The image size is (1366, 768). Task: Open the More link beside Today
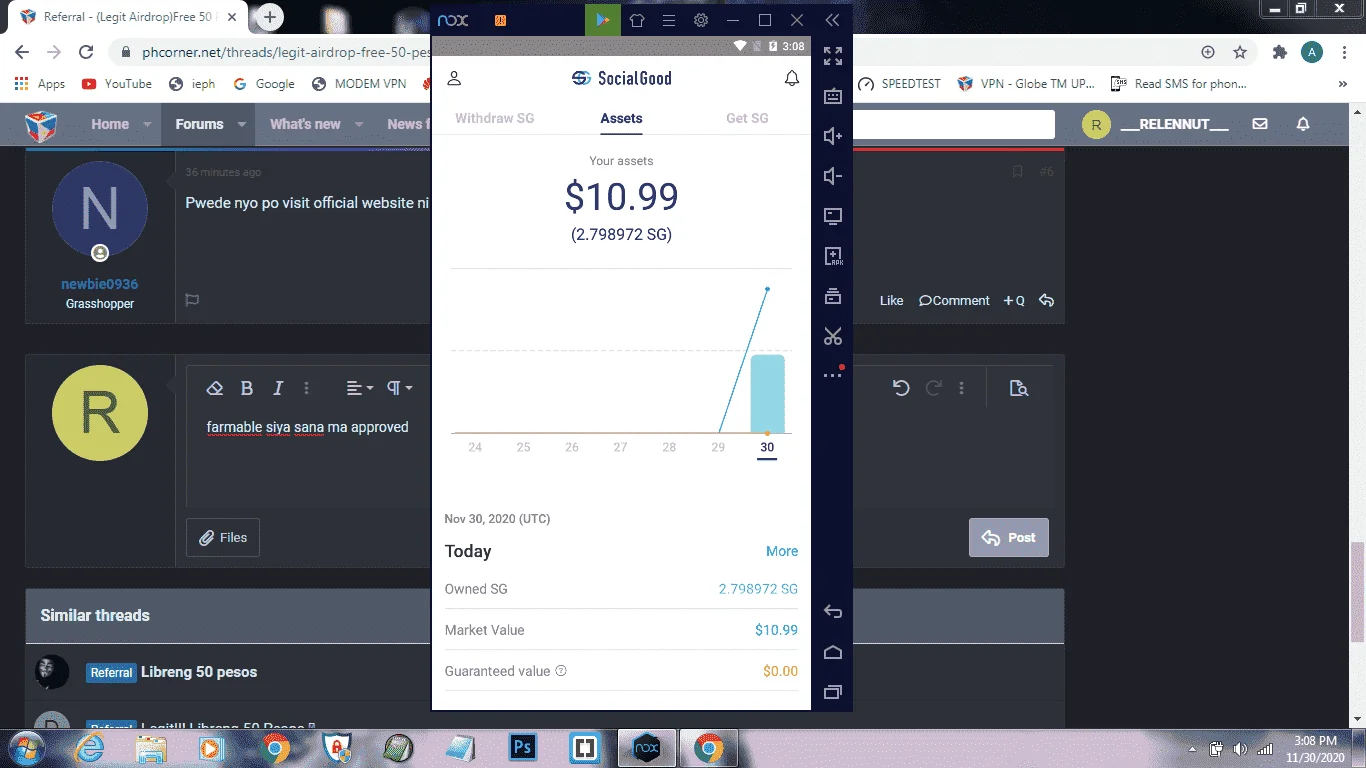coord(782,551)
